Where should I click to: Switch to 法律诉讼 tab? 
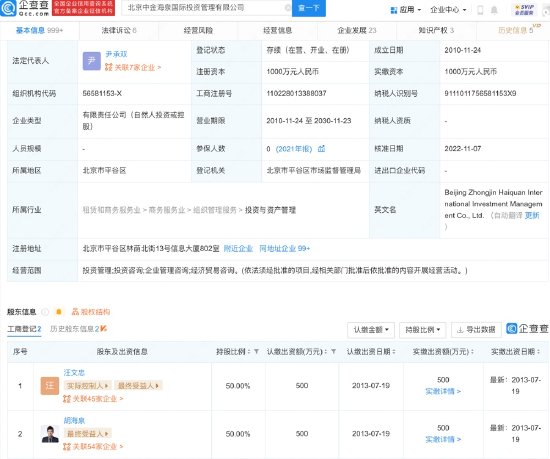[x=119, y=31]
